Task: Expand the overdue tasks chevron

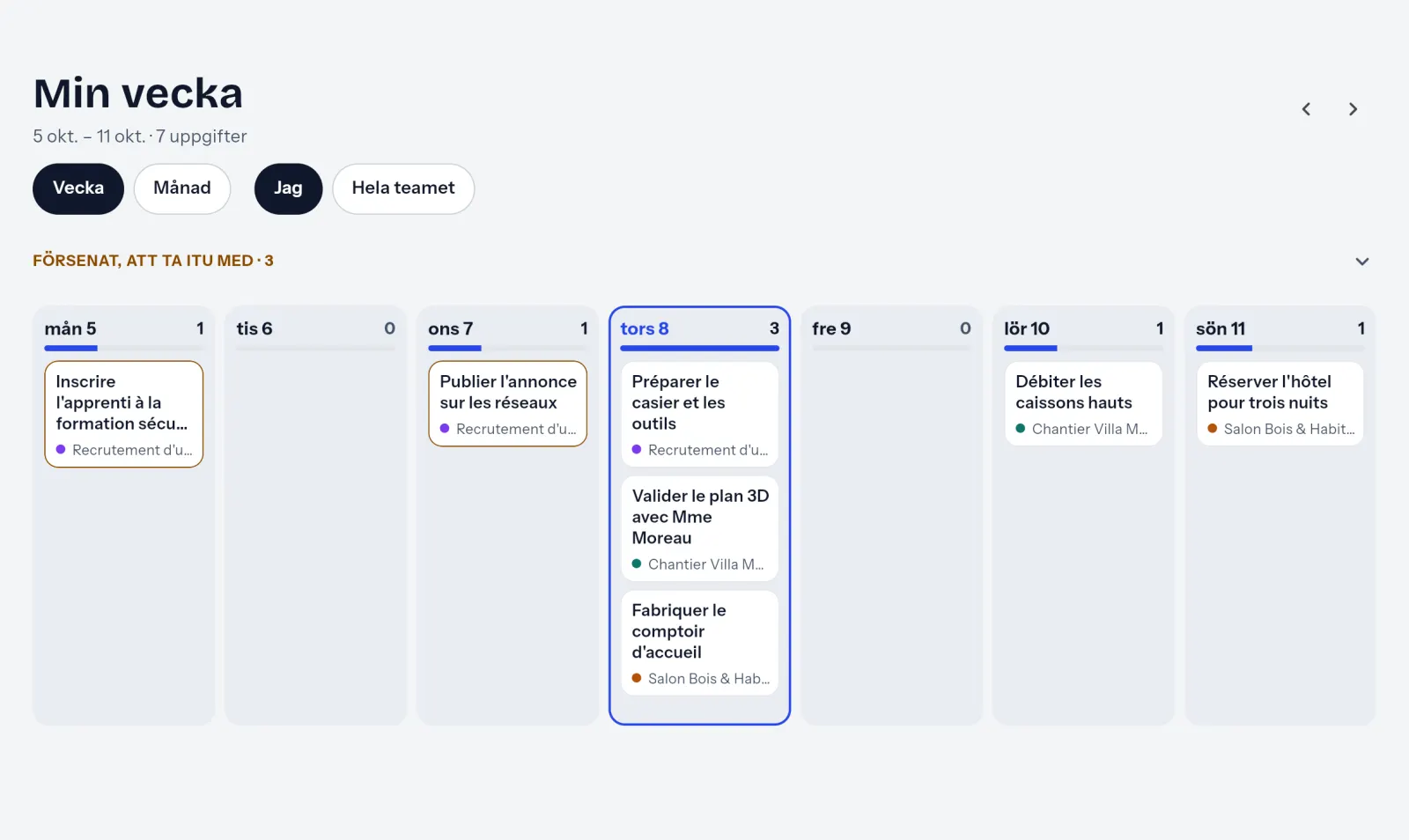Action: coord(1362,262)
